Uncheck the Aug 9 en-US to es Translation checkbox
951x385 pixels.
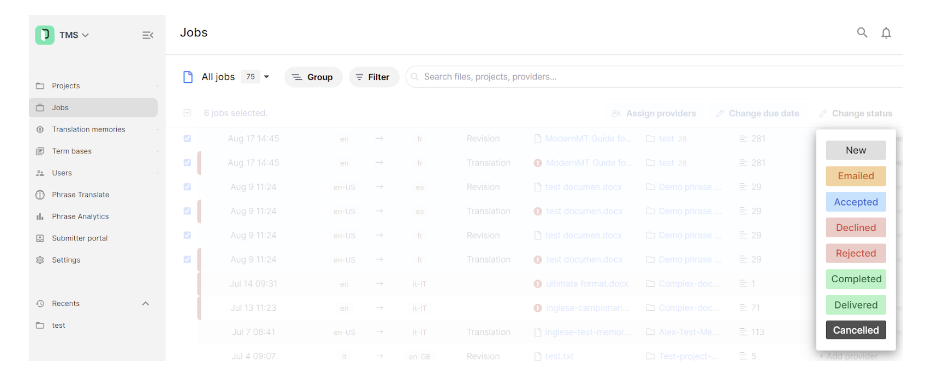pos(187,211)
